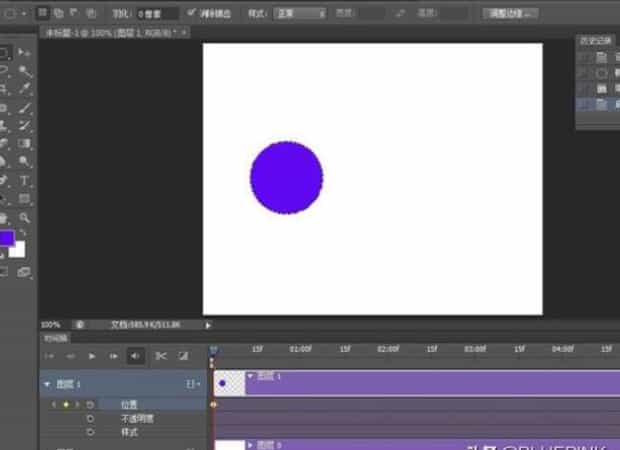Mute audio playback with the speaker icon
The height and width of the screenshot is (450, 620).
click(x=136, y=355)
